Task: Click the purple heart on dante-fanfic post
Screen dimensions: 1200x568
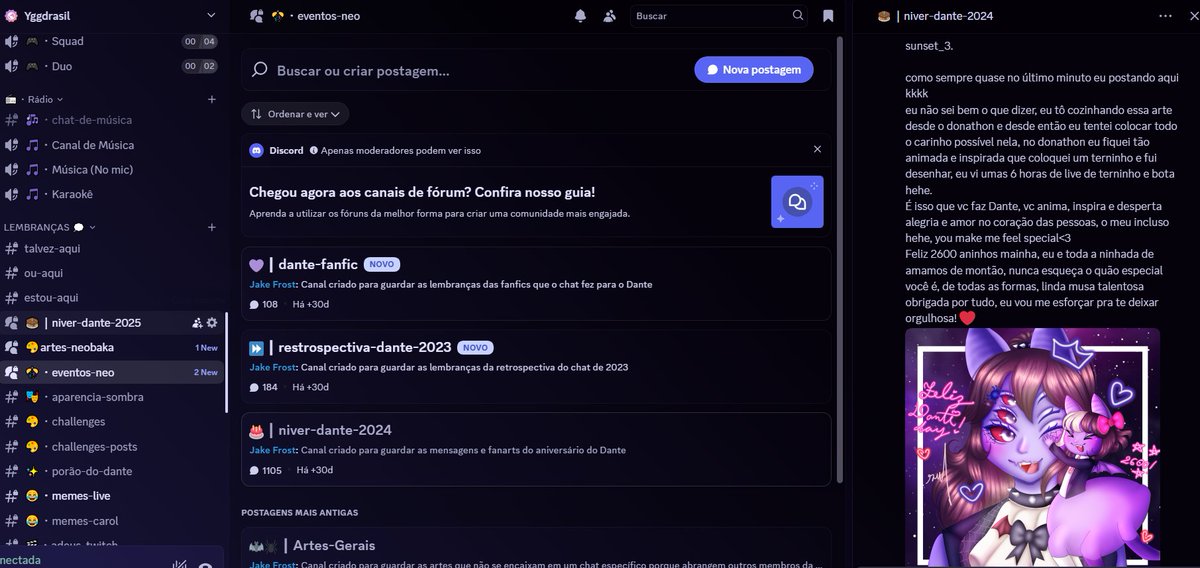Action: pos(256,265)
